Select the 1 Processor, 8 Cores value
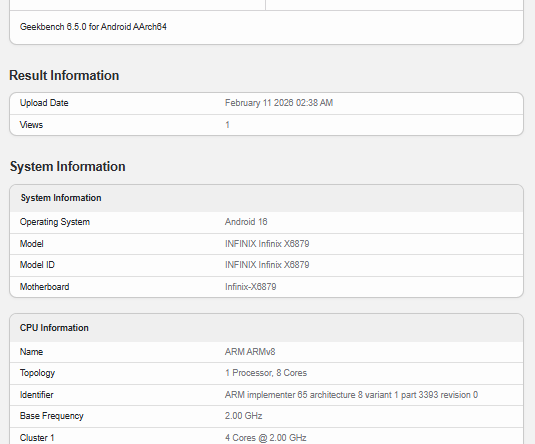The width and height of the screenshot is (535, 444). coord(266,373)
